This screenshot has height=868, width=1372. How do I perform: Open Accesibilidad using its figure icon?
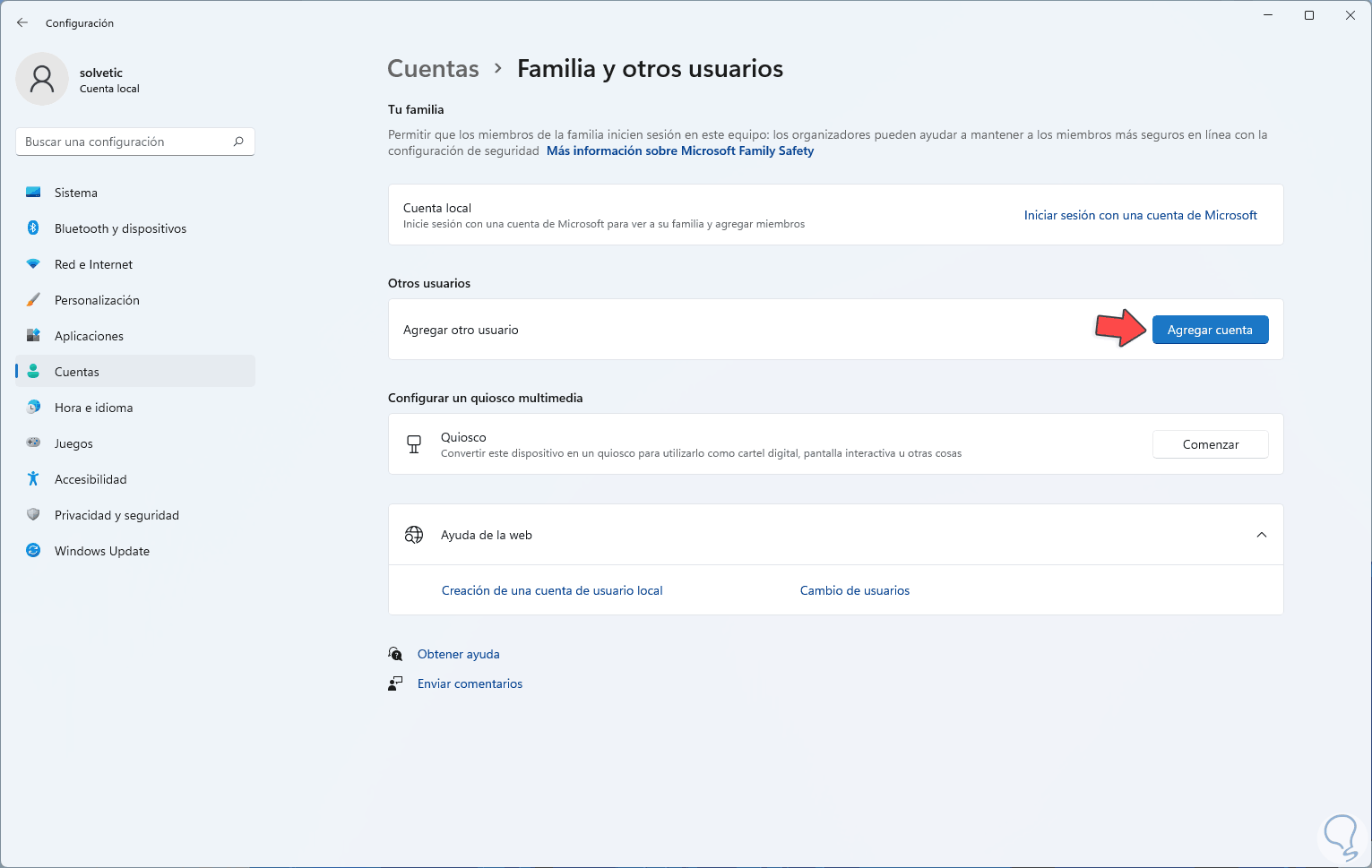point(33,479)
